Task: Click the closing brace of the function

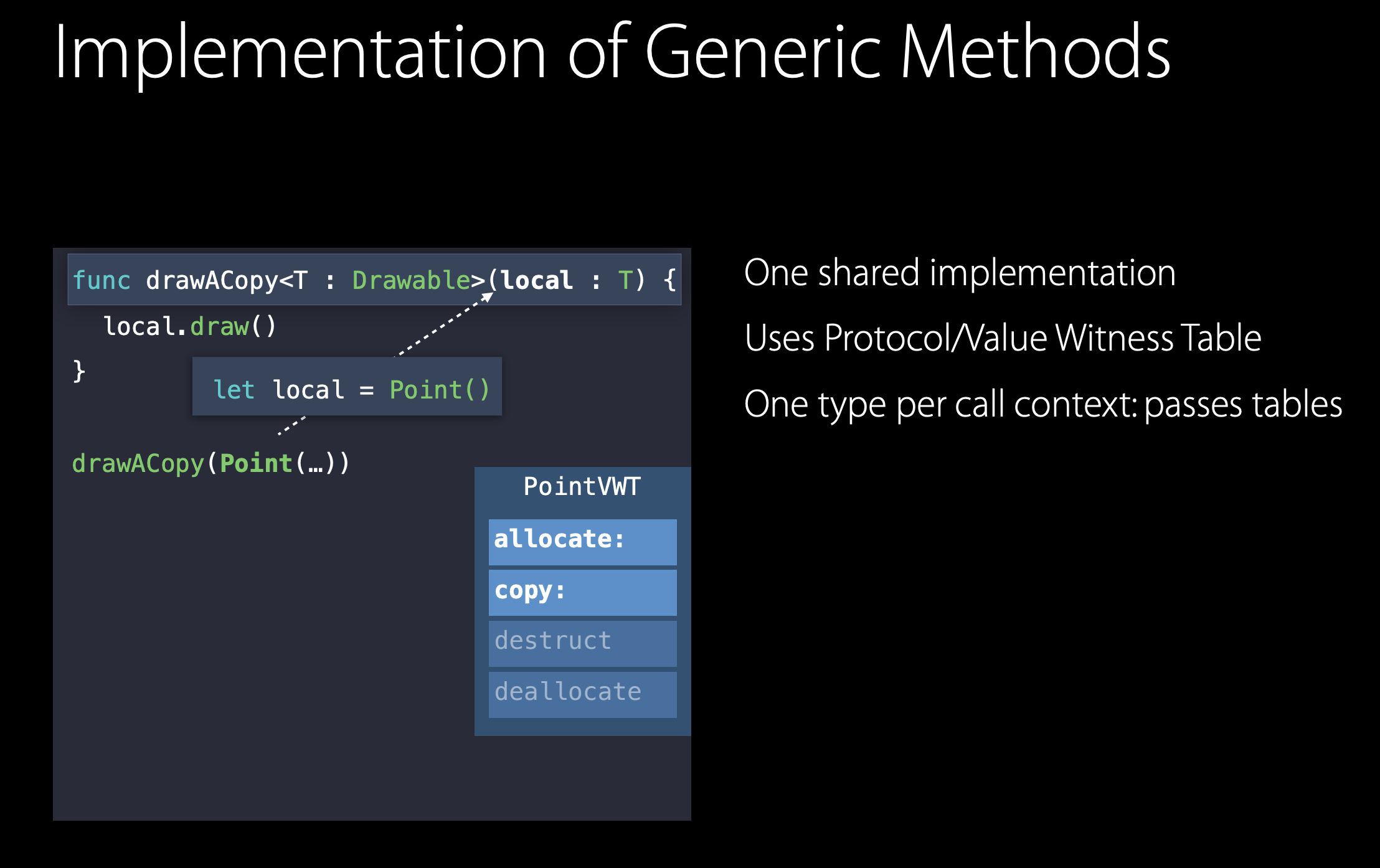Action: (x=79, y=372)
